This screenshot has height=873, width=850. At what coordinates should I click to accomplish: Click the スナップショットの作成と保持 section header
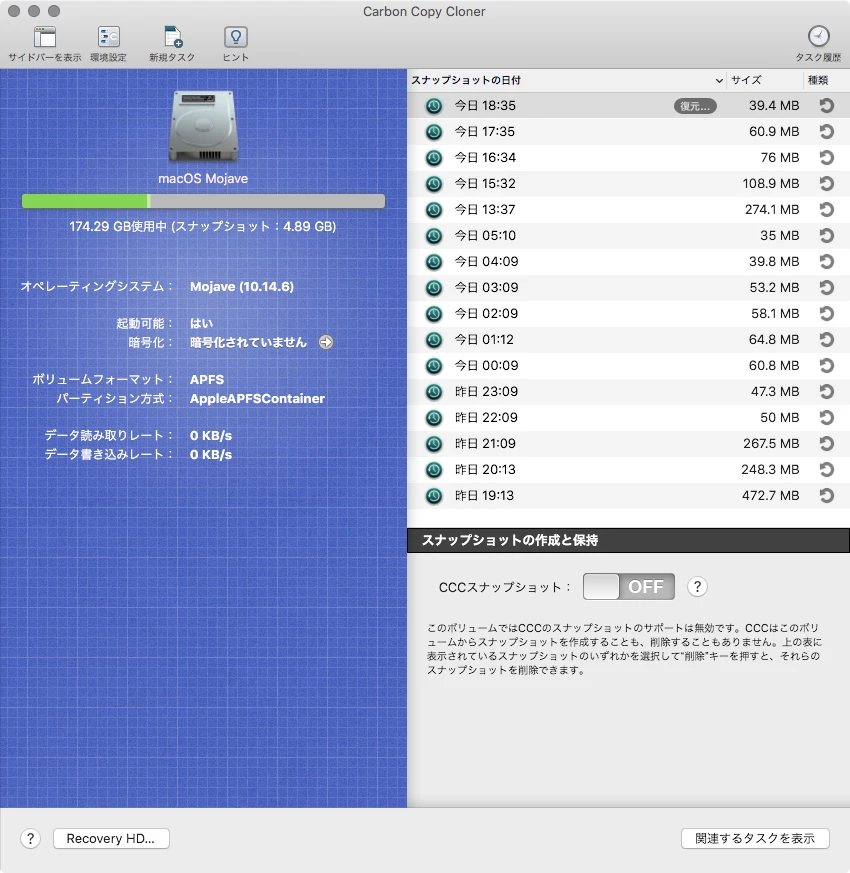coord(628,541)
